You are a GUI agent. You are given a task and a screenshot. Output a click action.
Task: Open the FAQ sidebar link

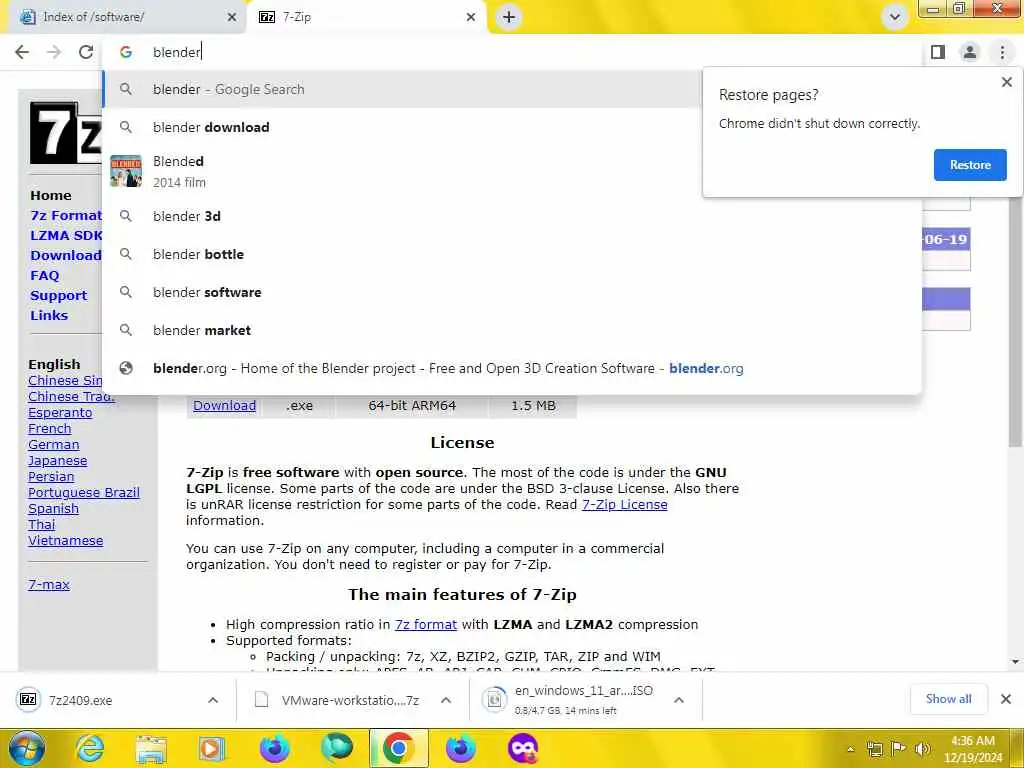click(44, 276)
